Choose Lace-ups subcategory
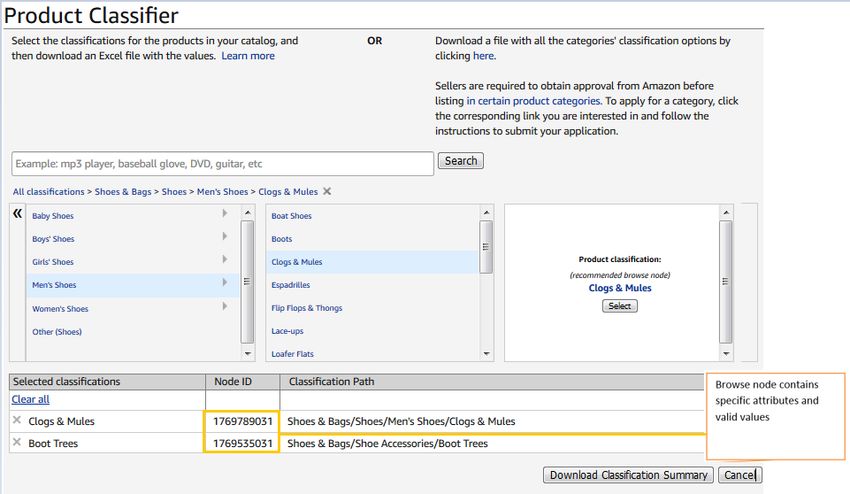This screenshot has width=850, height=494. pos(287,331)
